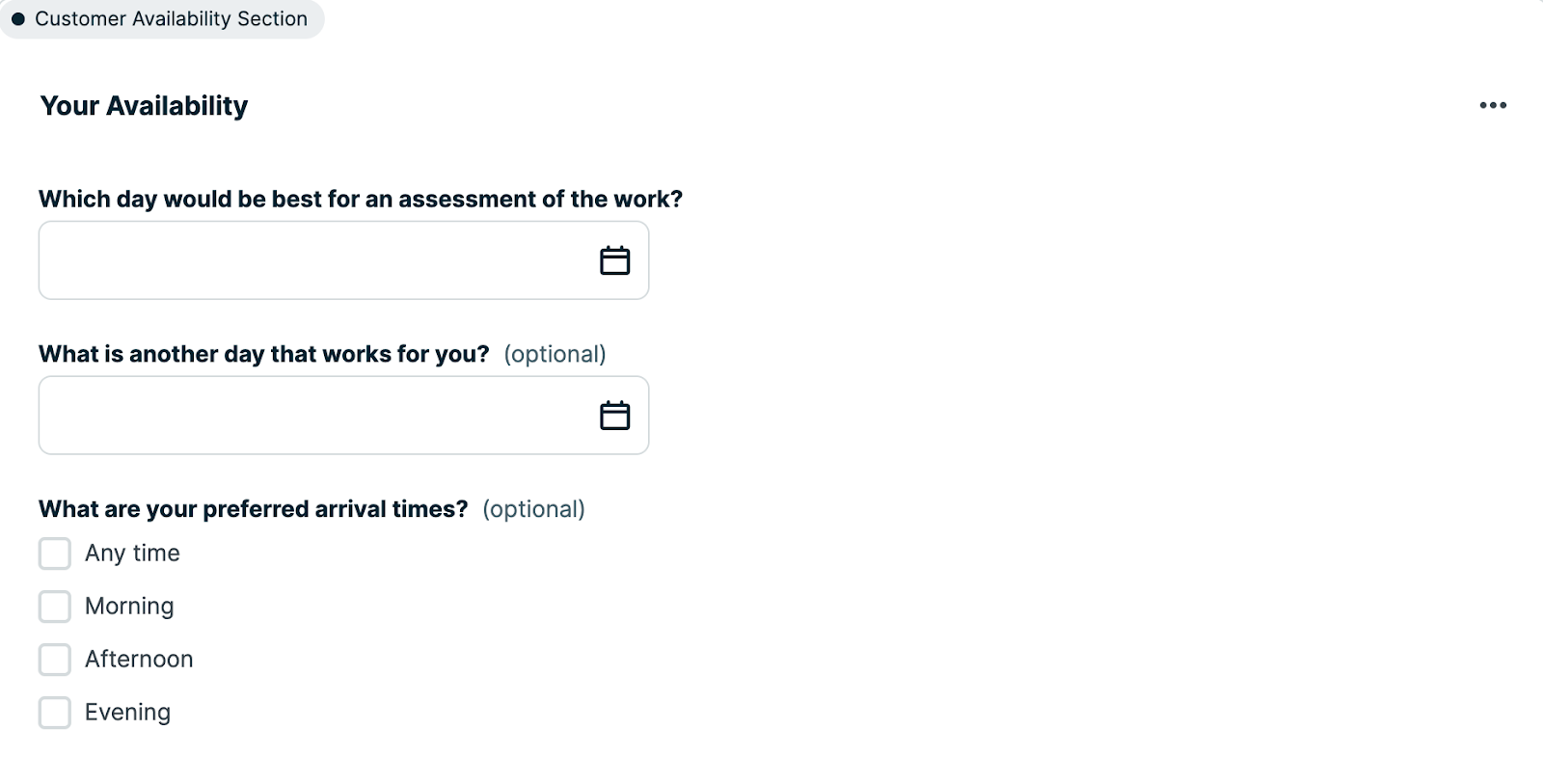Click the 'Evening' option text
1543x784 pixels.
(127, 713)
